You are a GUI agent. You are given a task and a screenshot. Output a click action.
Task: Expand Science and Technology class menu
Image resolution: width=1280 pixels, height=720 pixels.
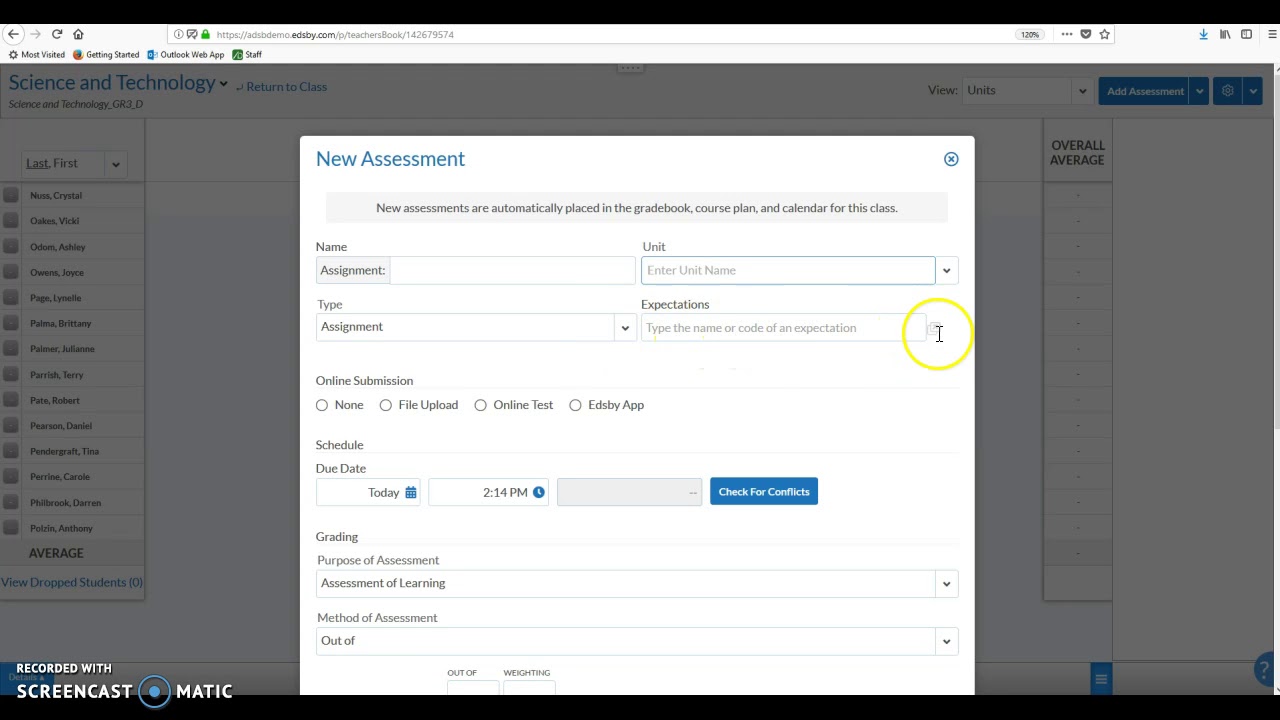(224, 85)
